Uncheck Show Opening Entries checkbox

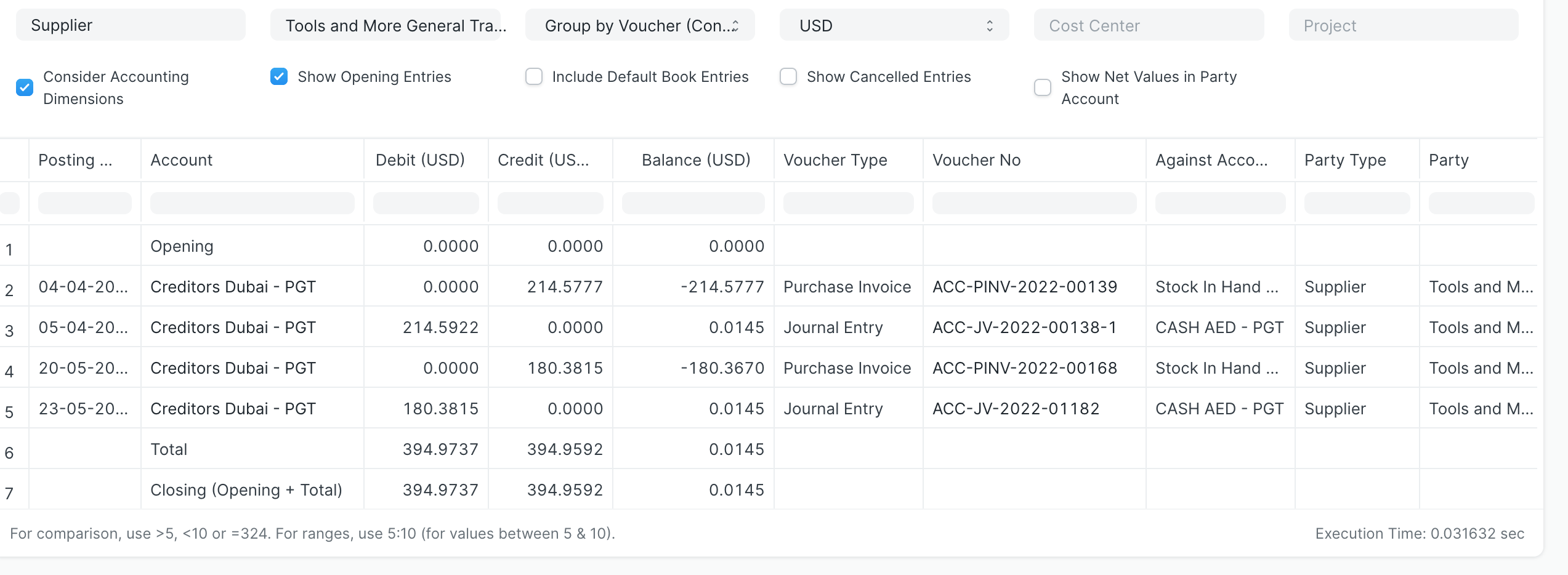tap(279, 76)
